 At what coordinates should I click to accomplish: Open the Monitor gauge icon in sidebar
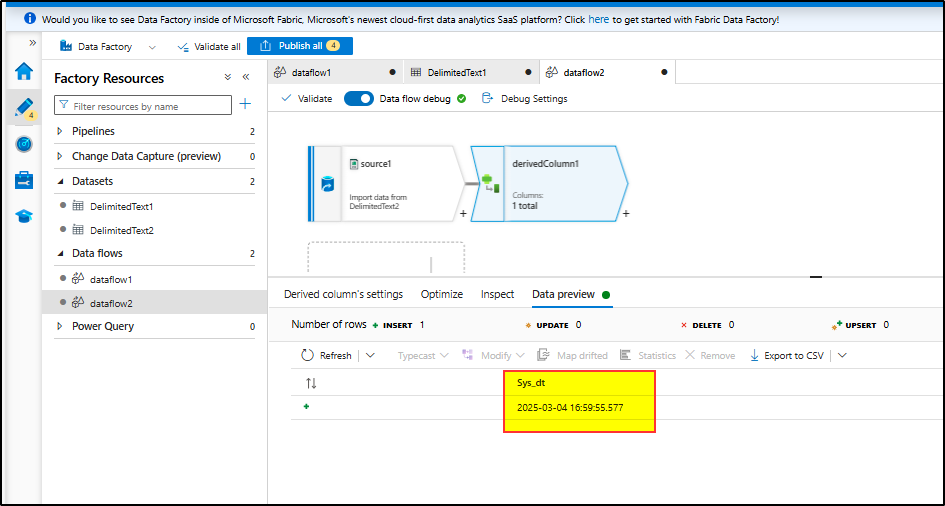coord(24,144)
